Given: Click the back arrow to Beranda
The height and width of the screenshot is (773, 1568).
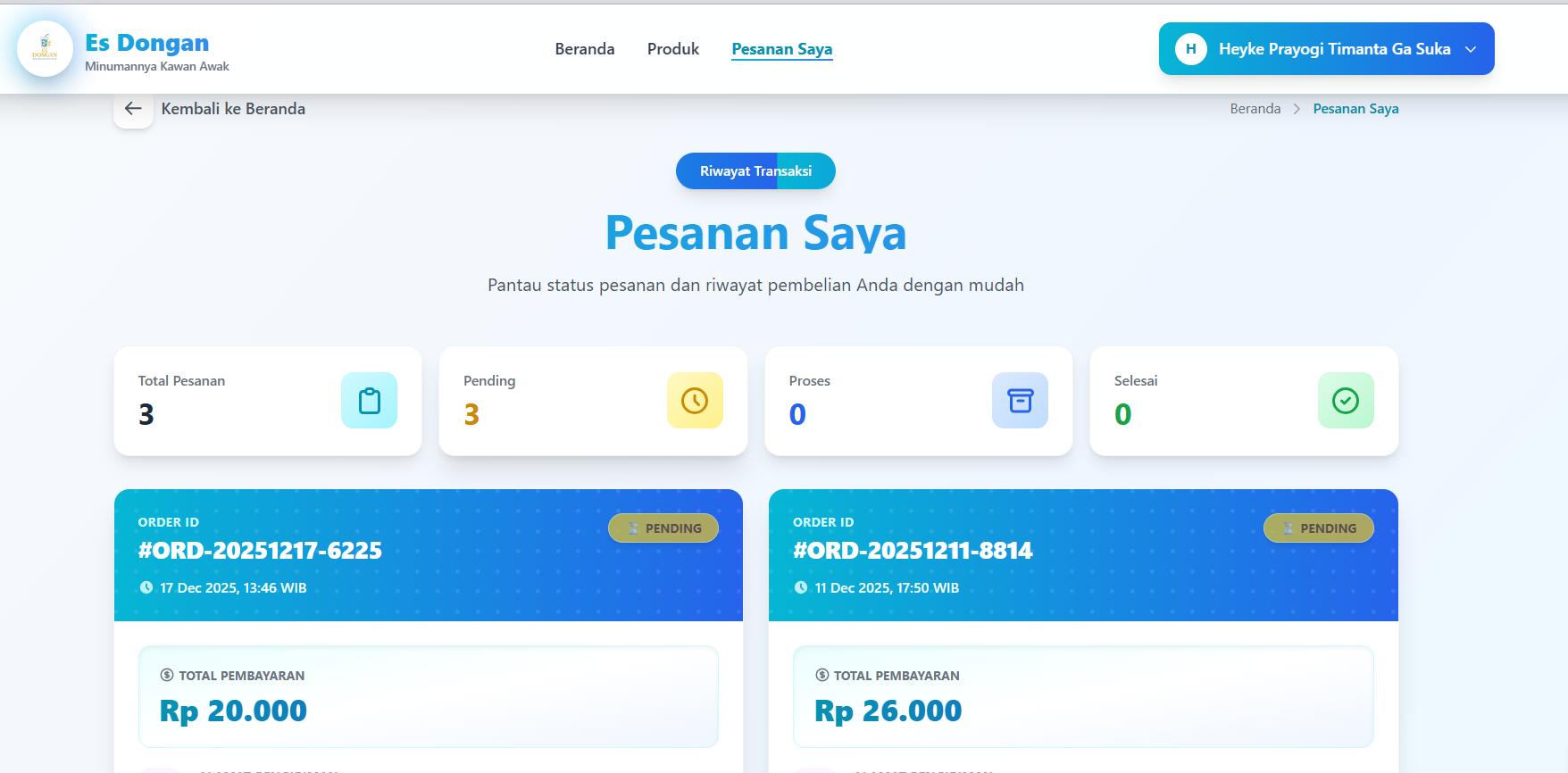Looking at the screenshot, I should [x=132, y=108].
